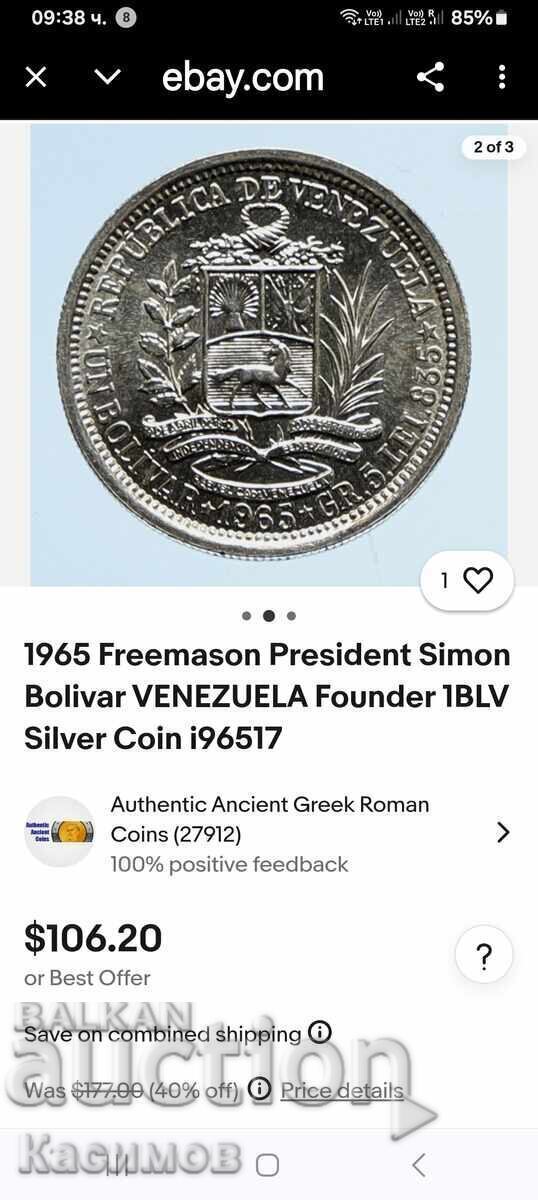
Task: Expand the down chevron beside ebay.com
Action: tap(107, 77)
